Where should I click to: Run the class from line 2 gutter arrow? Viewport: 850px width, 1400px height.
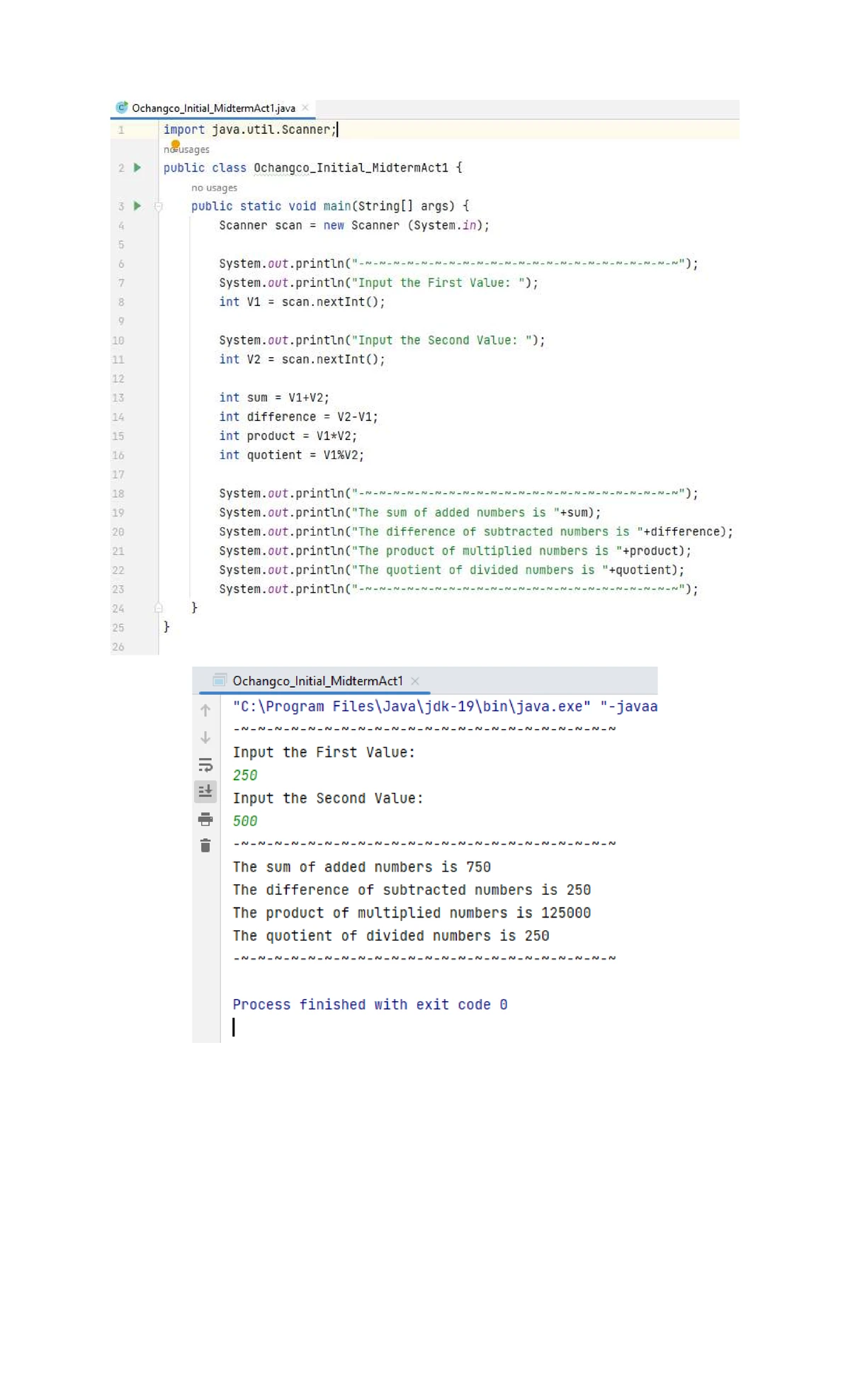tap(137, 168)
